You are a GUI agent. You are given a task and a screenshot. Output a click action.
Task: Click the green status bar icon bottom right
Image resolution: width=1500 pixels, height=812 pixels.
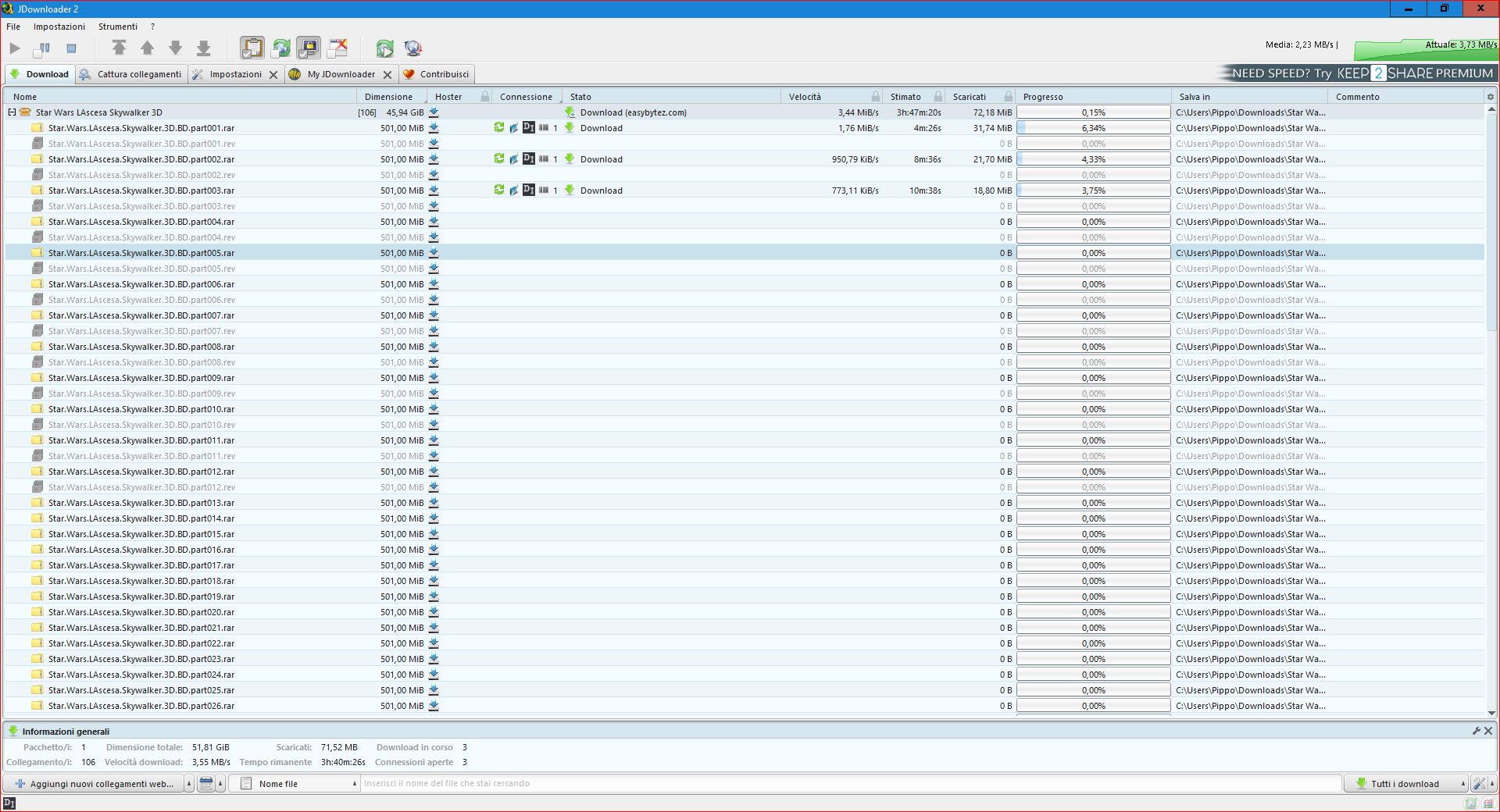pyautogui.click(x=1470, y=803)
